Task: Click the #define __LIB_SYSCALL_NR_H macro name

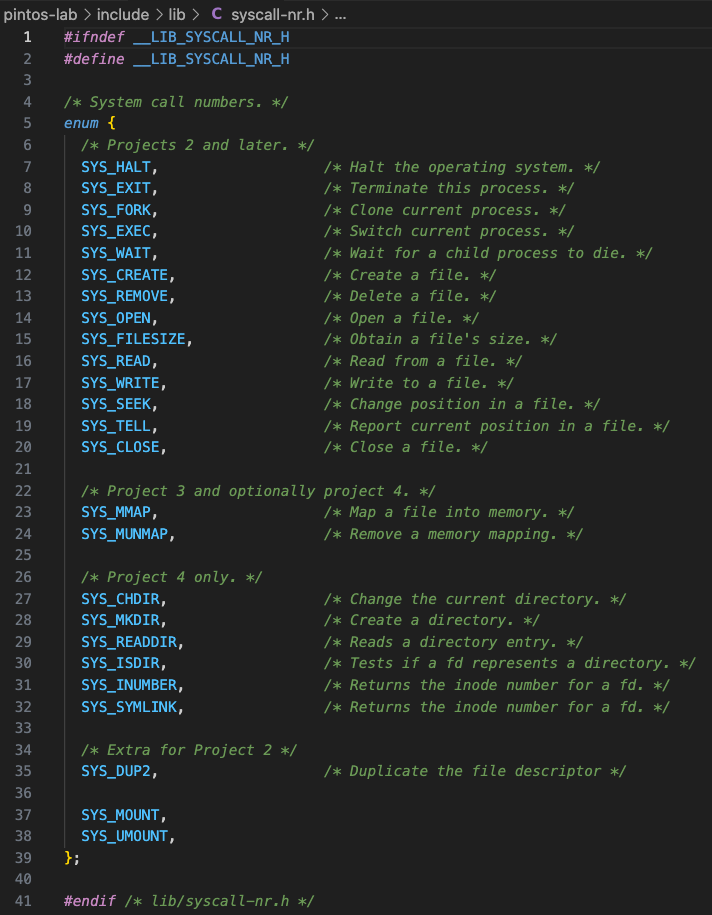Action: [x=211, y=59]
